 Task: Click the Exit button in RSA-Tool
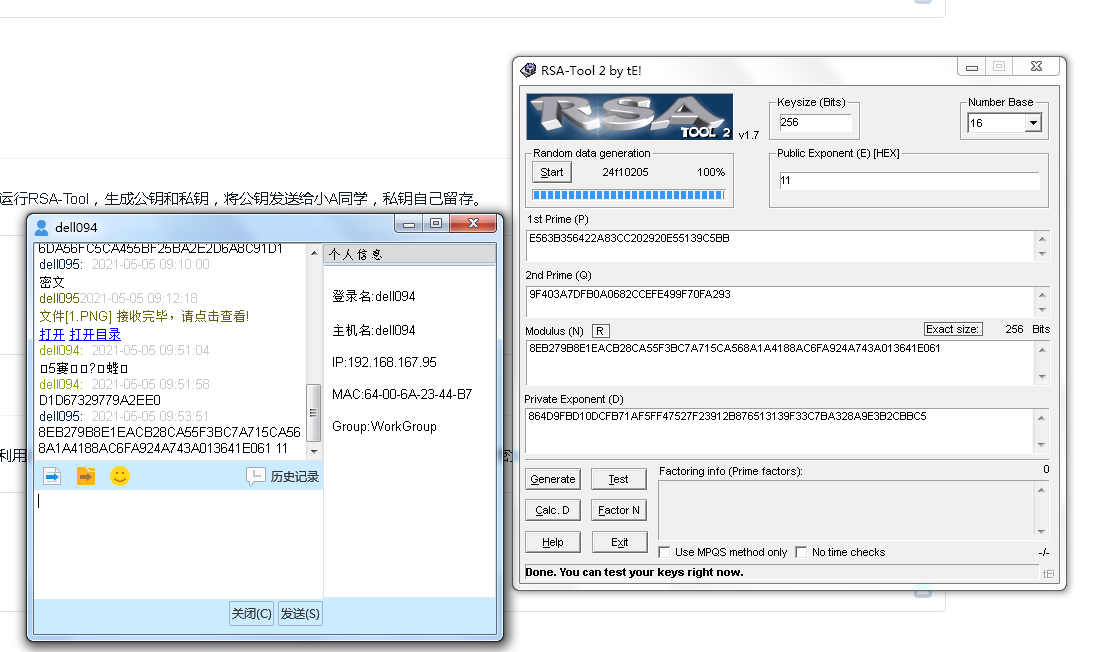tap(618, 542)
